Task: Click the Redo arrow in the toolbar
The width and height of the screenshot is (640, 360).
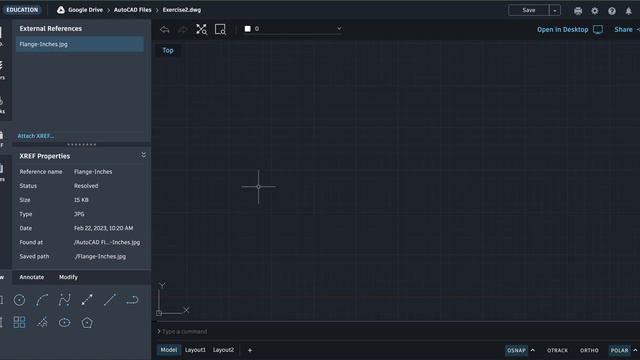Action: point(183,29)
